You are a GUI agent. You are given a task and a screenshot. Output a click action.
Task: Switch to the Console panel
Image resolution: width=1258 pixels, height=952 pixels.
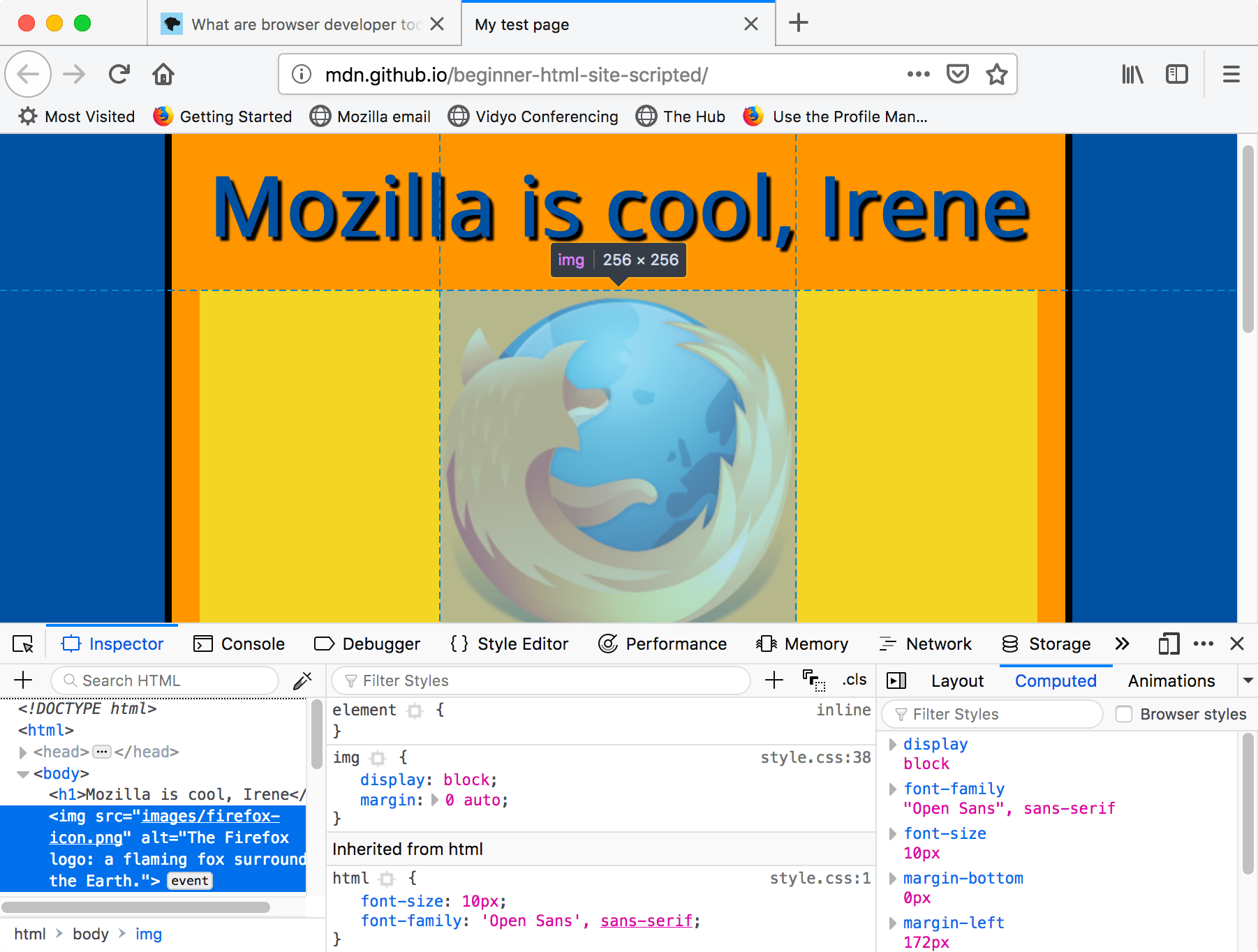click(239, 644)
